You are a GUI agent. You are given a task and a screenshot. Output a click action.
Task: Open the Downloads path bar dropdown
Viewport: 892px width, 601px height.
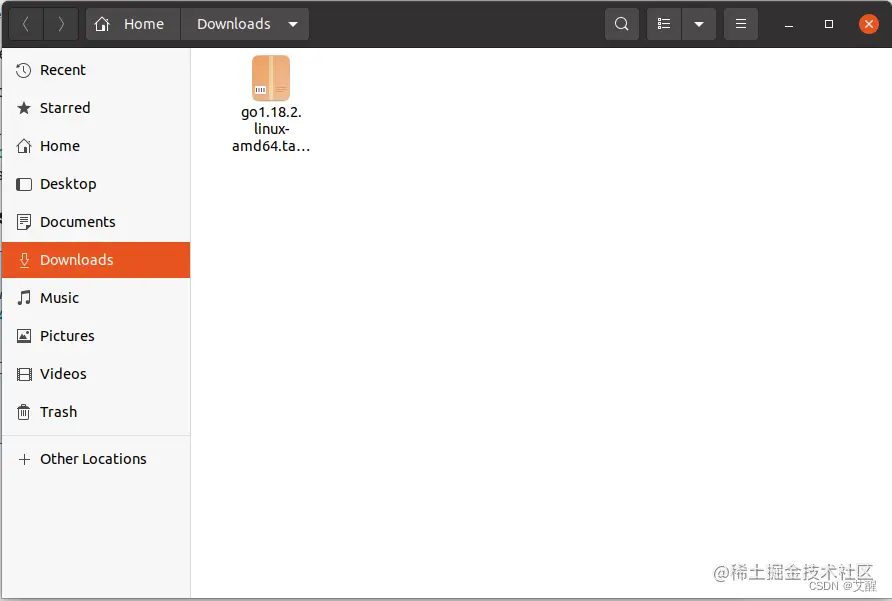(x=245, y=24)
